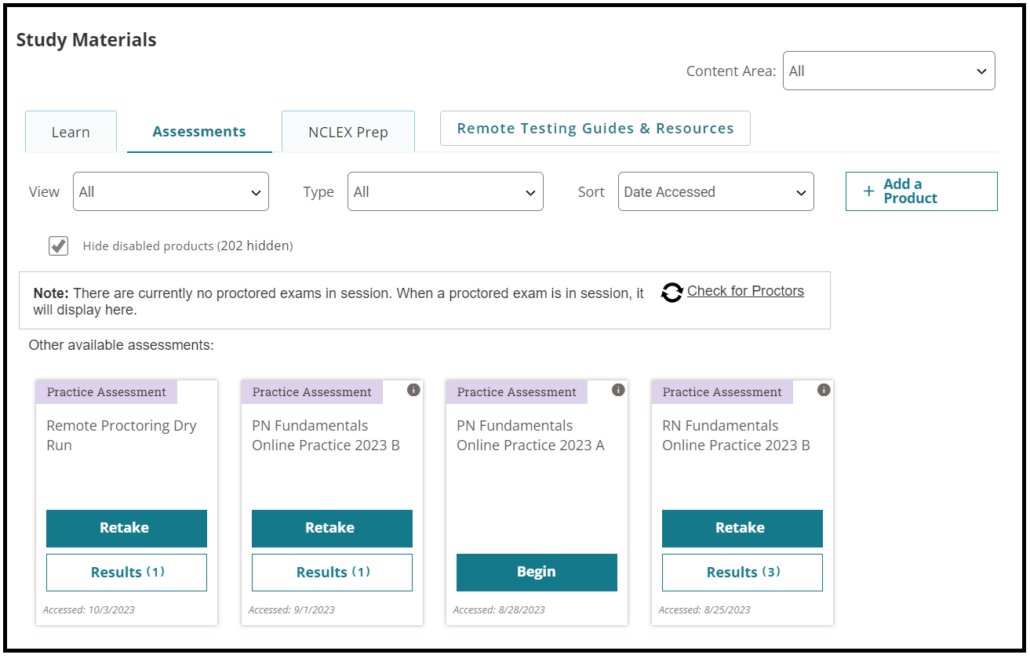The height and width of the screenshot is (662, 1030).
Task: Click the Accessed: 8/28/2023 date text
Action: (x=499, y=610)
